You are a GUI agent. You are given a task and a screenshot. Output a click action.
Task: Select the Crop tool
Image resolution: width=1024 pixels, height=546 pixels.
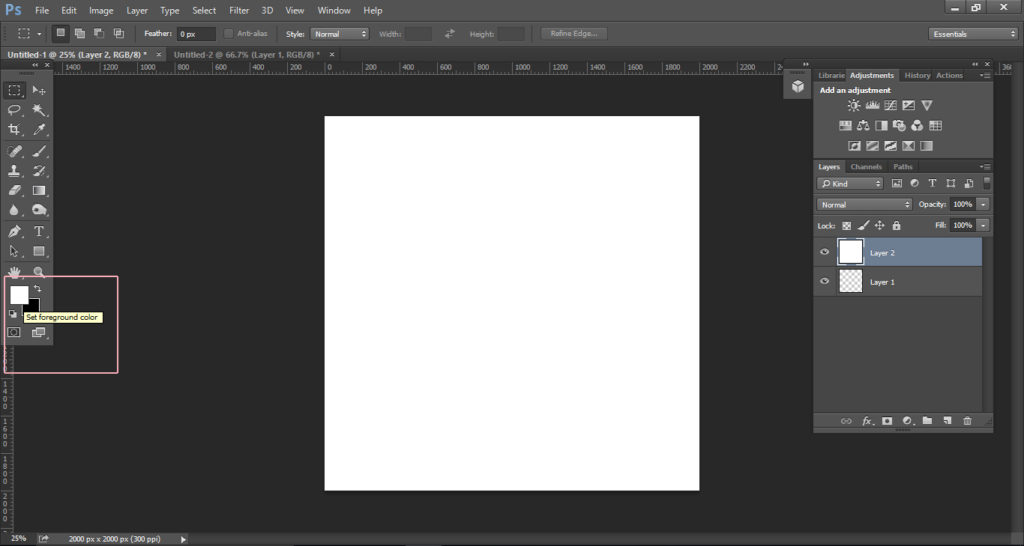point(15,130)
